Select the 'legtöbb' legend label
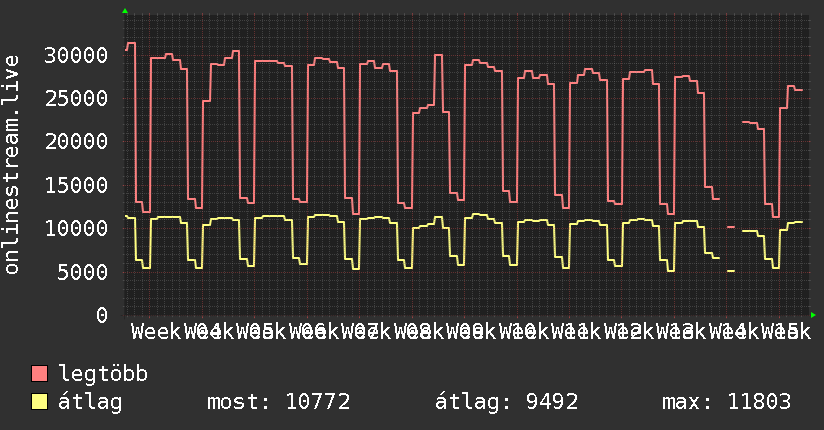 tap(103, 373)
